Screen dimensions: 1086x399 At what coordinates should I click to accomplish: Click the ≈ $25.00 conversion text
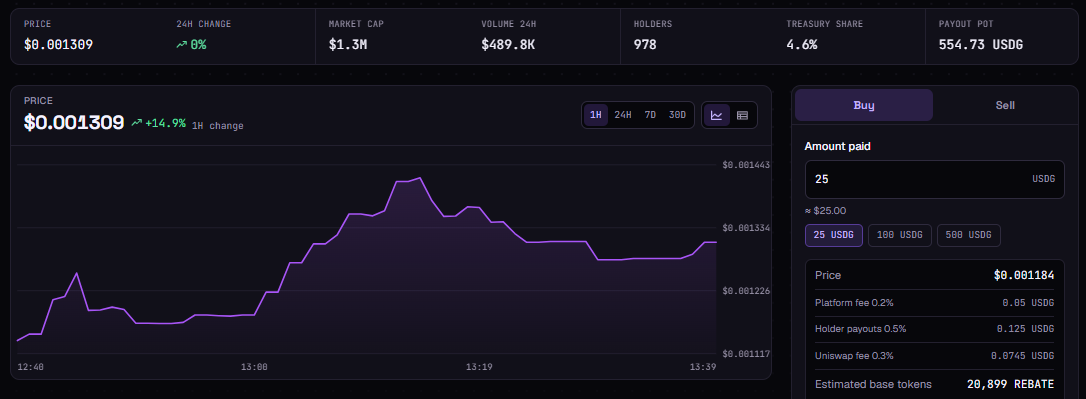click(x=826, y=211)
